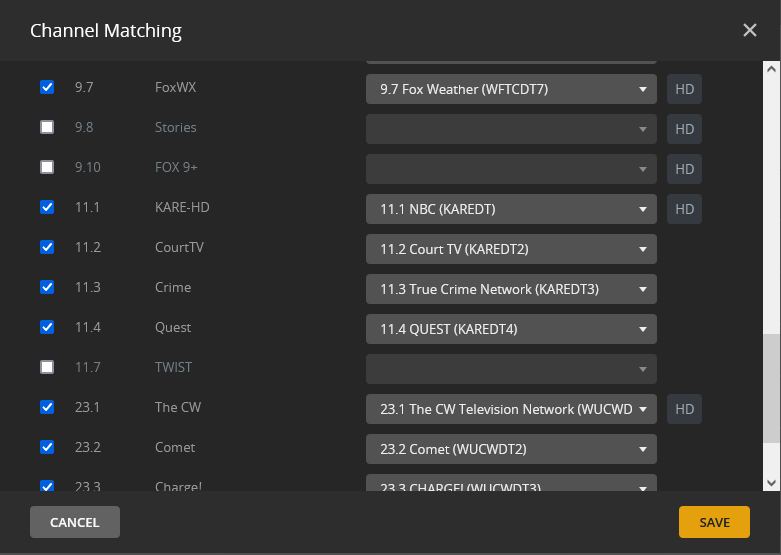Close the Channel Matching dialog

[x=750, y=30]
